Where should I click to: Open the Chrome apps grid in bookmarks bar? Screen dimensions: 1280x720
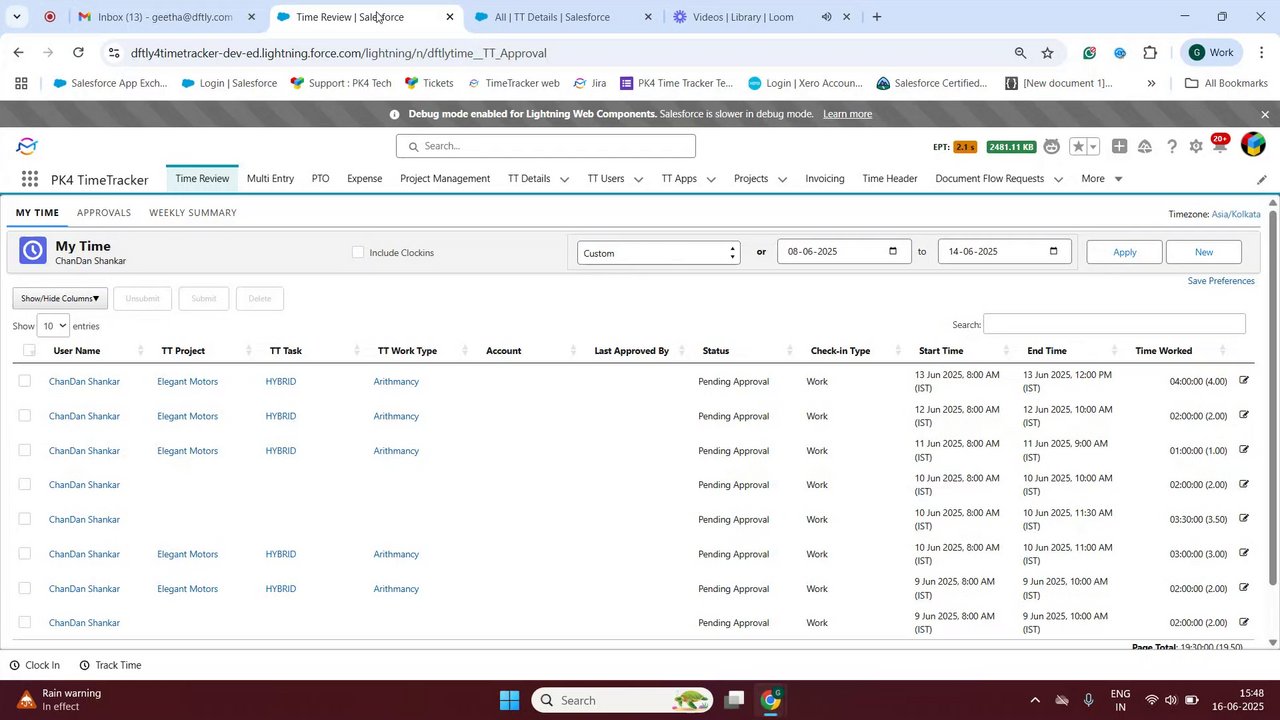click(x=21, y=83)
